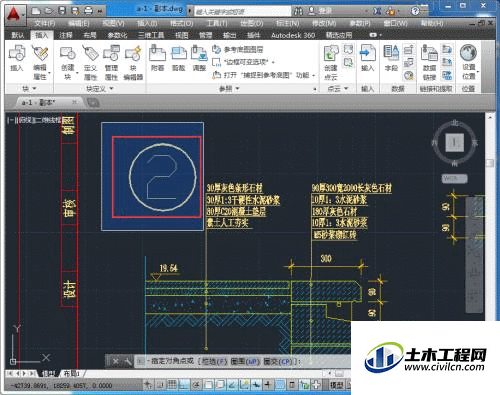Click the Define Attributes tag icon

click(x=90, y=63)
